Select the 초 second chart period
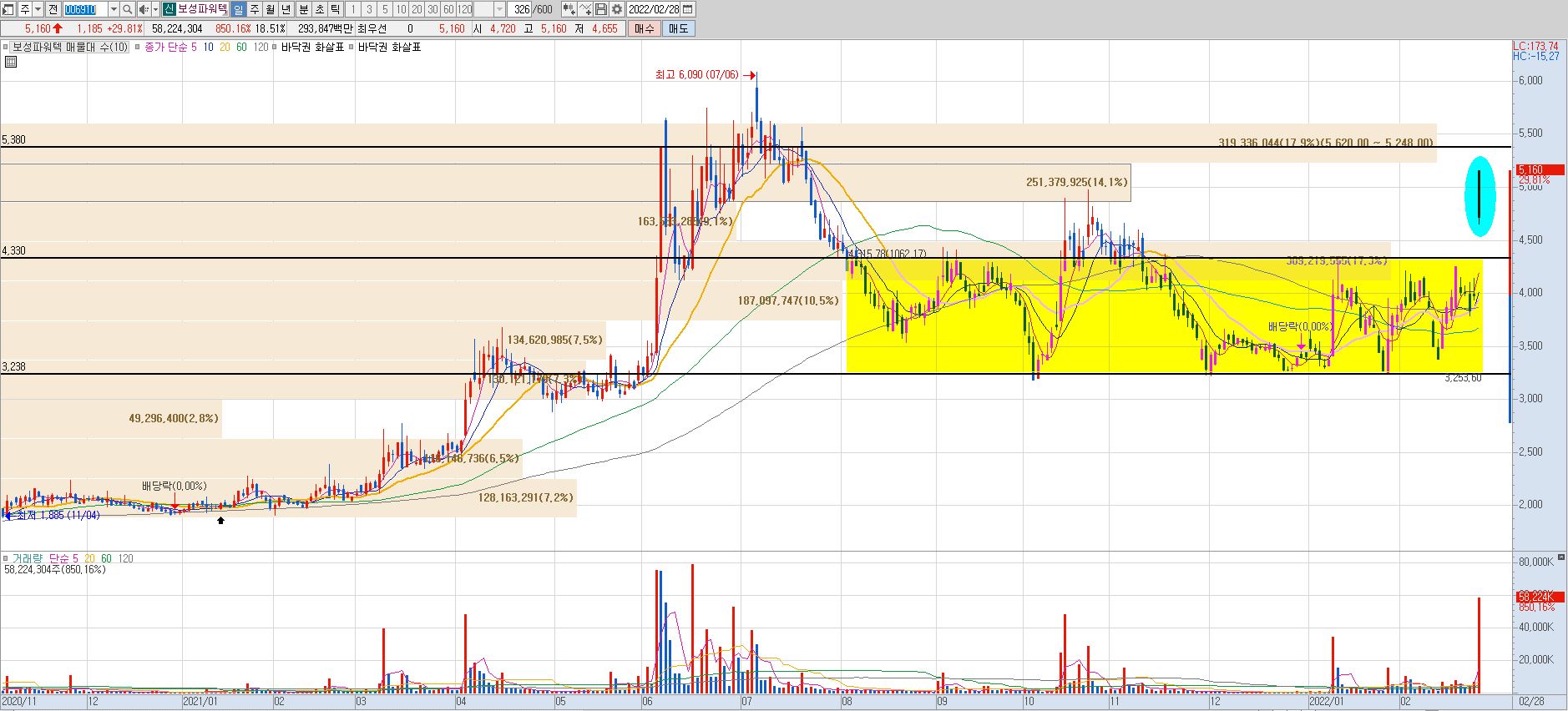The width and height of the screenshot is (1568, 711). pyautogui.click(x=320, y=9)
